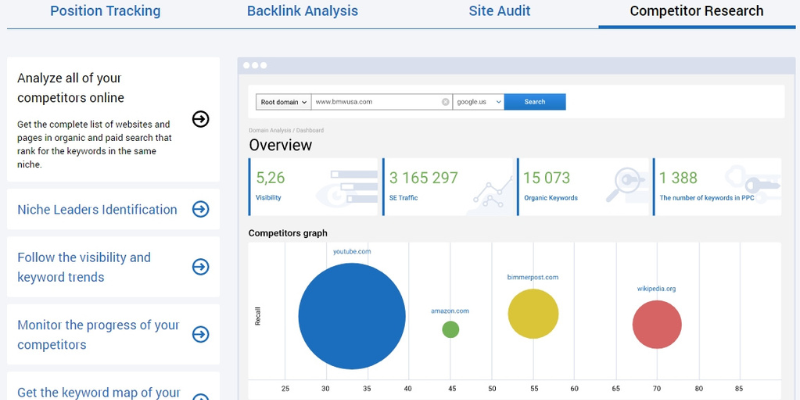Image resolution: width=800 pixels, height=400 pixels.
Task: Click the wikipedia.org label on the graph
Action: [x=657, y=289]
